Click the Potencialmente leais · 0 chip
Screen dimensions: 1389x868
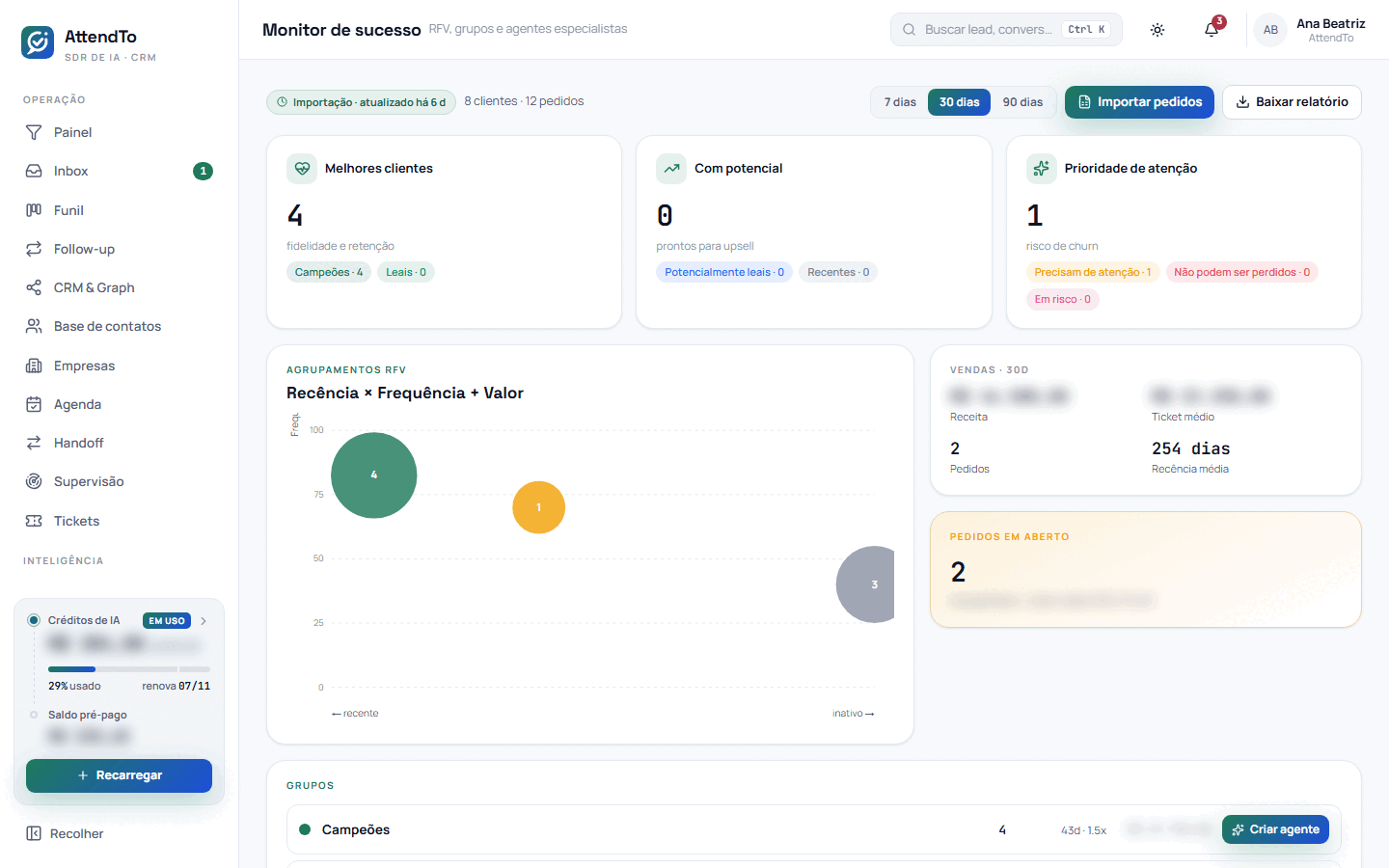pyautogui.click(x=724, y=272)
